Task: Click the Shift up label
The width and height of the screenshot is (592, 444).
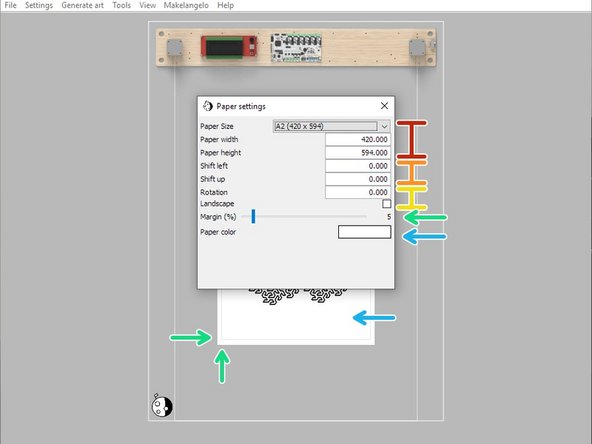Action: click(213, 179)
